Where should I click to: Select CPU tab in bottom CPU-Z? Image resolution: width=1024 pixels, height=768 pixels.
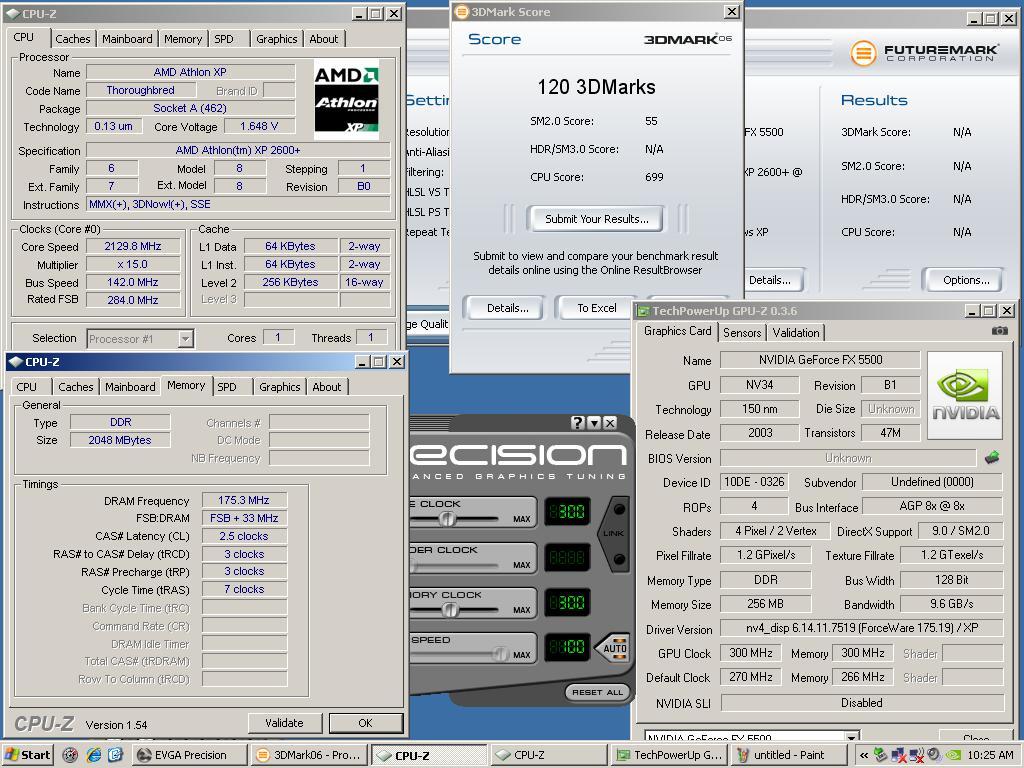coord(27,387)
